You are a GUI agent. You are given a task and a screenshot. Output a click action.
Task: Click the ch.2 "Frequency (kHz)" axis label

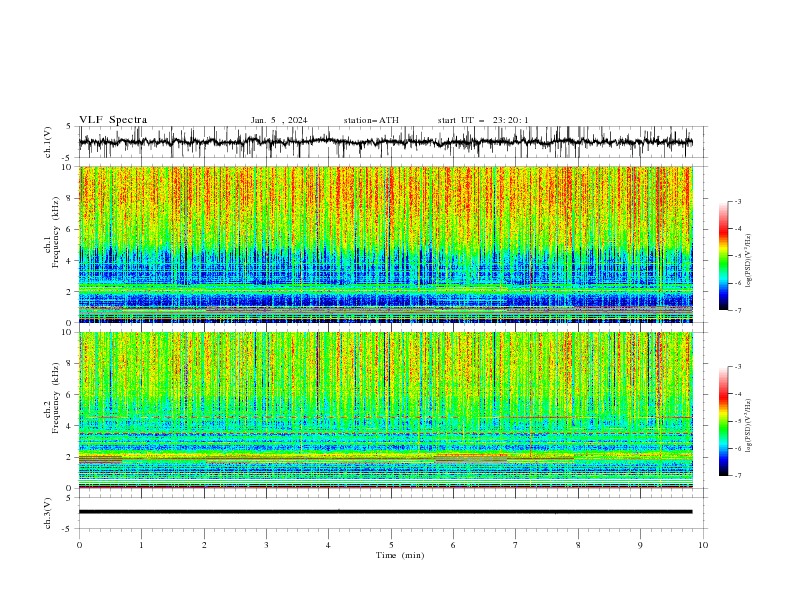[55, 398]
